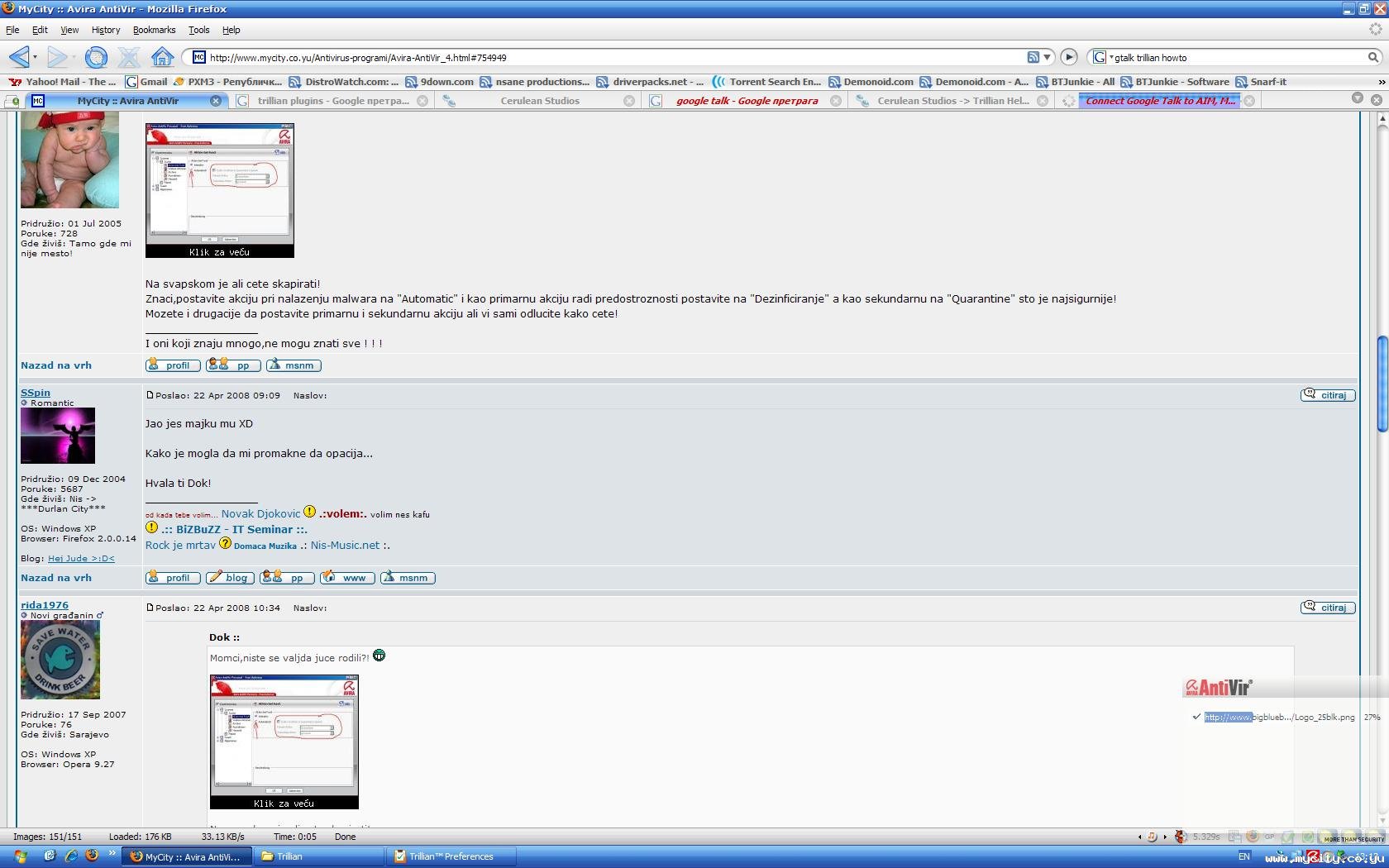1389x868 pixels.
Task: Click the Go arrow beside address bar
Action: (x=1069, y=57)
